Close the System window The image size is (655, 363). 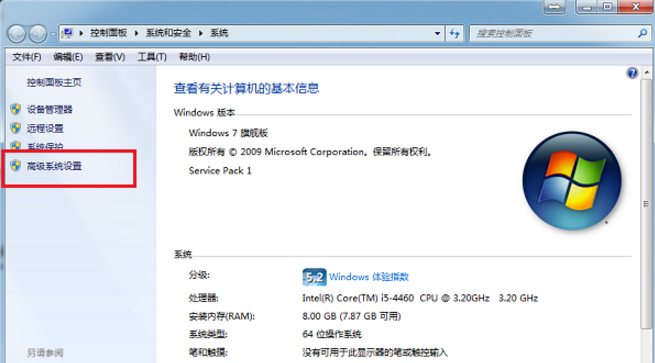click(x=635, y=7)
